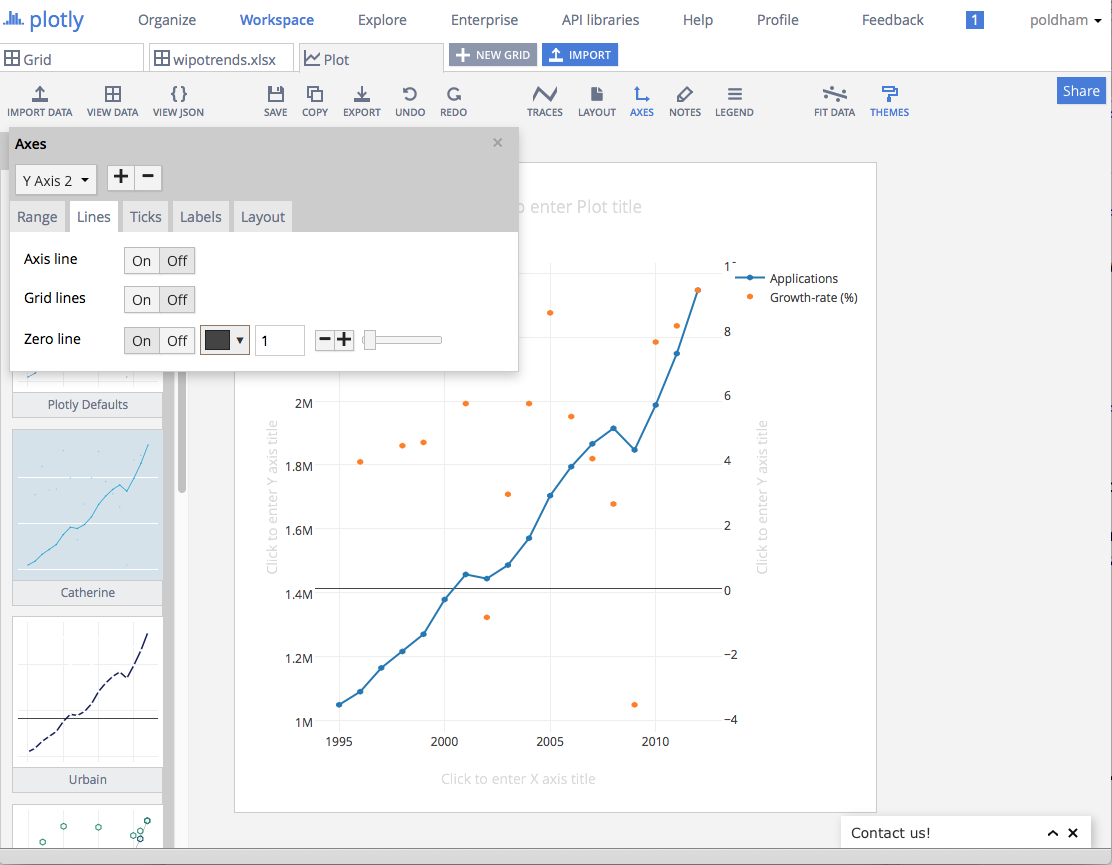Open the API libraries link
Image resolution: width=1112 pixels, height=865 pixels.
pos(600,20)
